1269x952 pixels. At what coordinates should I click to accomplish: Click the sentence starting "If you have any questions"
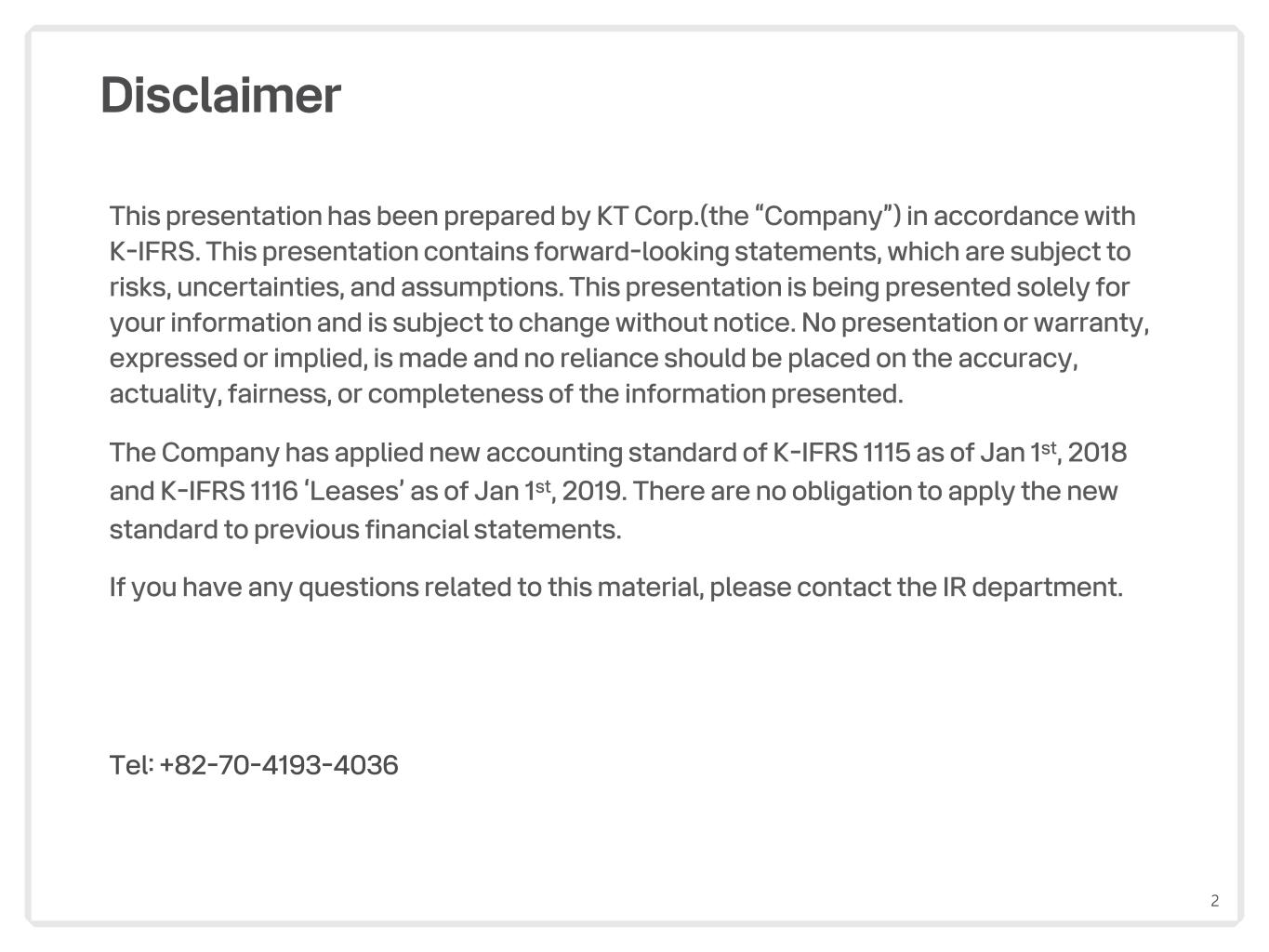[615, 588]
